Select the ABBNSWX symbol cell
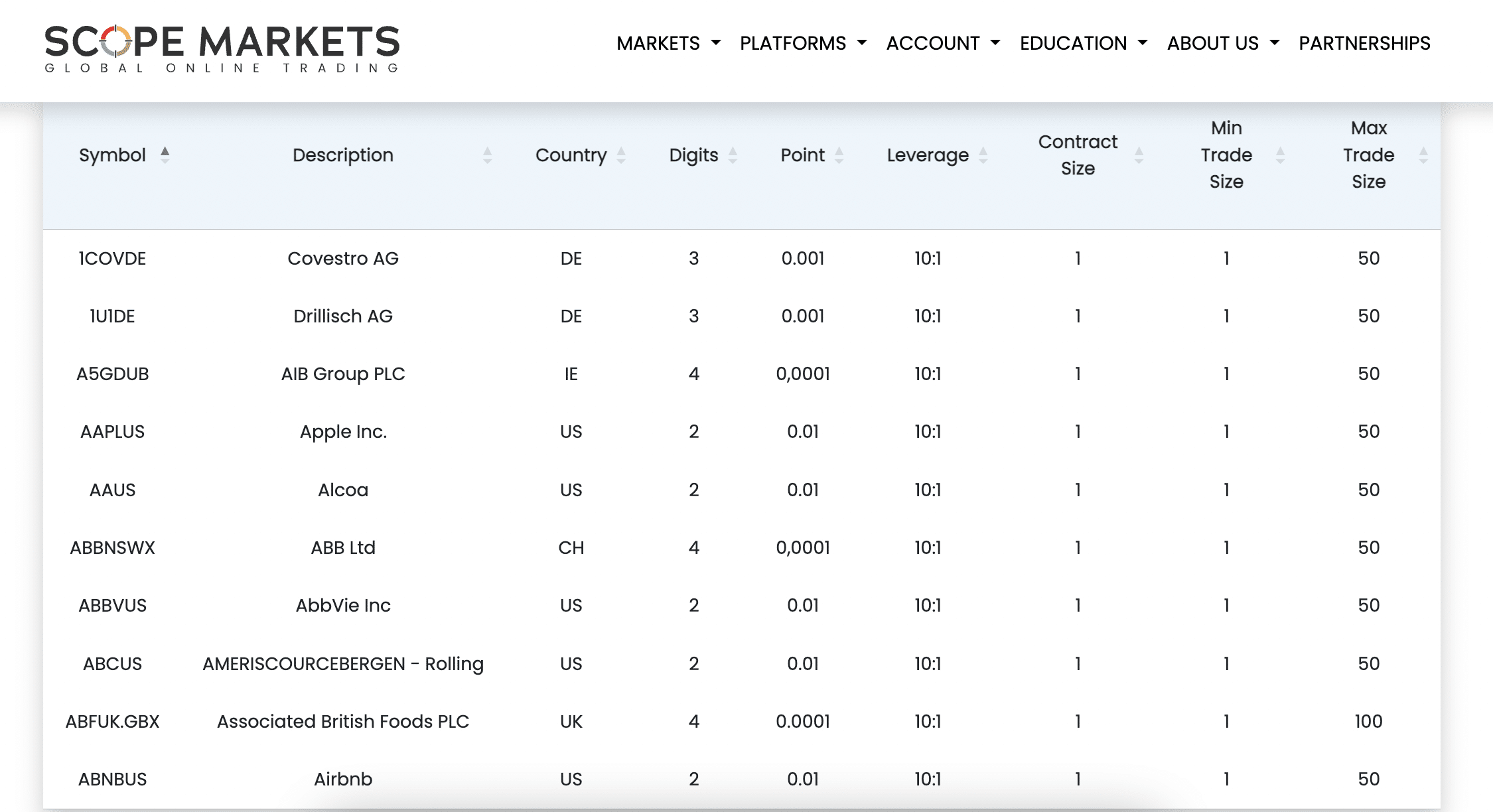Screen dimensions: 1493x812 (112, 548)
